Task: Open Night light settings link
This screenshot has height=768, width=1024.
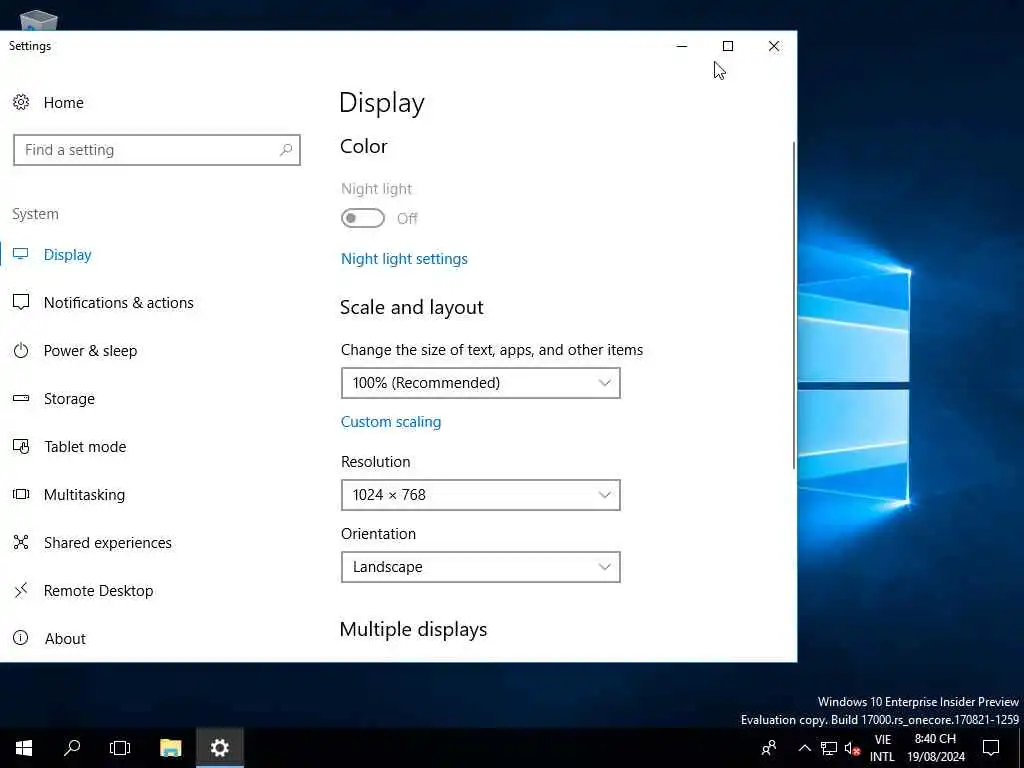Action: point(404,259)
